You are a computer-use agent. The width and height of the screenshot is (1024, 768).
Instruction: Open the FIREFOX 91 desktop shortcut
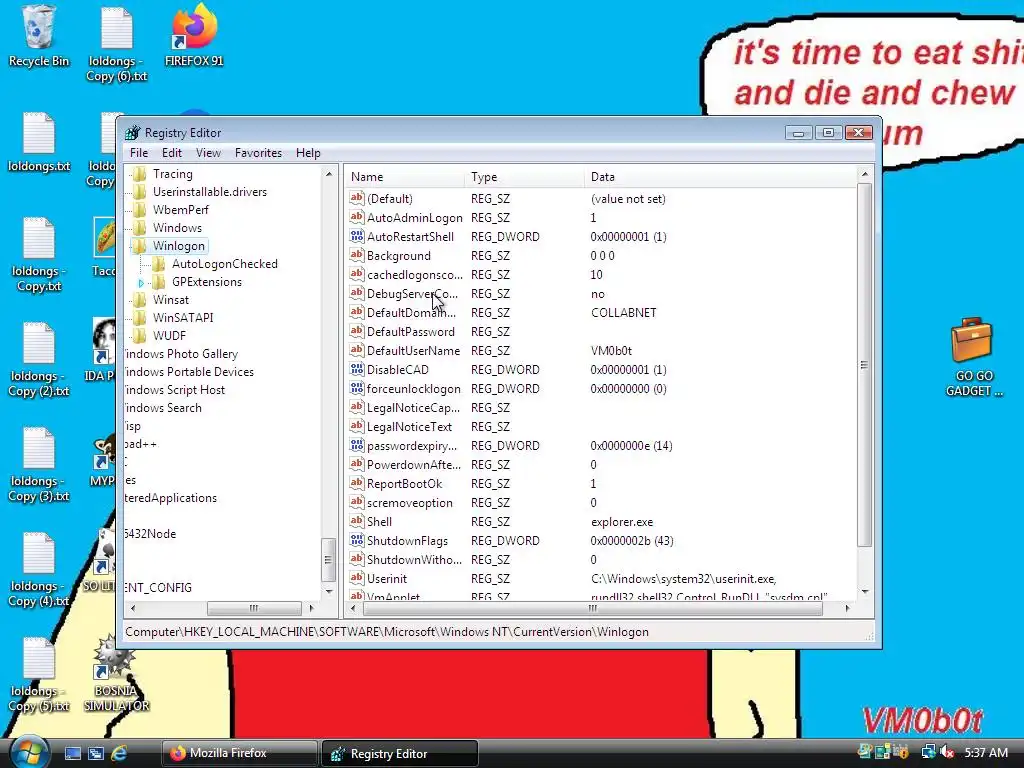194,35
